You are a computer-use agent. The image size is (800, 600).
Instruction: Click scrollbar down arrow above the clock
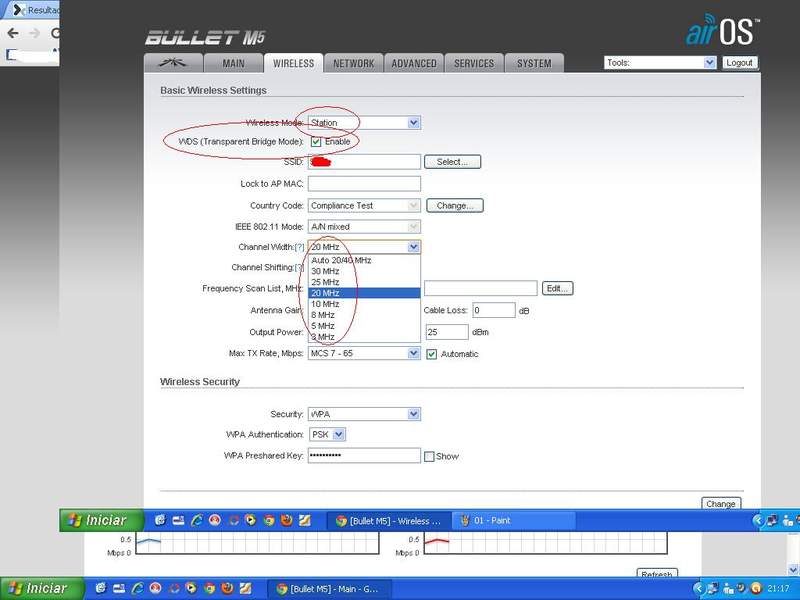(x=793, y=569)
